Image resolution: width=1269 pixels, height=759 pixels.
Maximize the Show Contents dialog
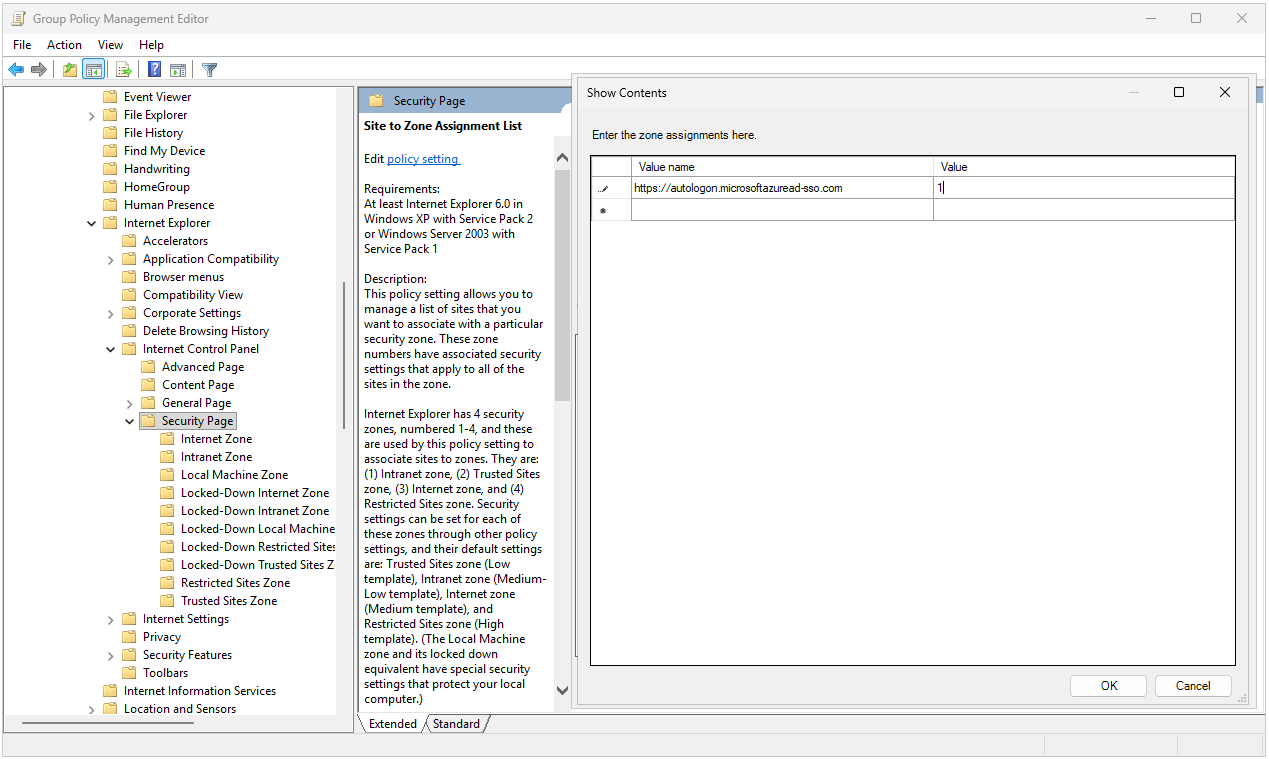(x=1179, y=92)
